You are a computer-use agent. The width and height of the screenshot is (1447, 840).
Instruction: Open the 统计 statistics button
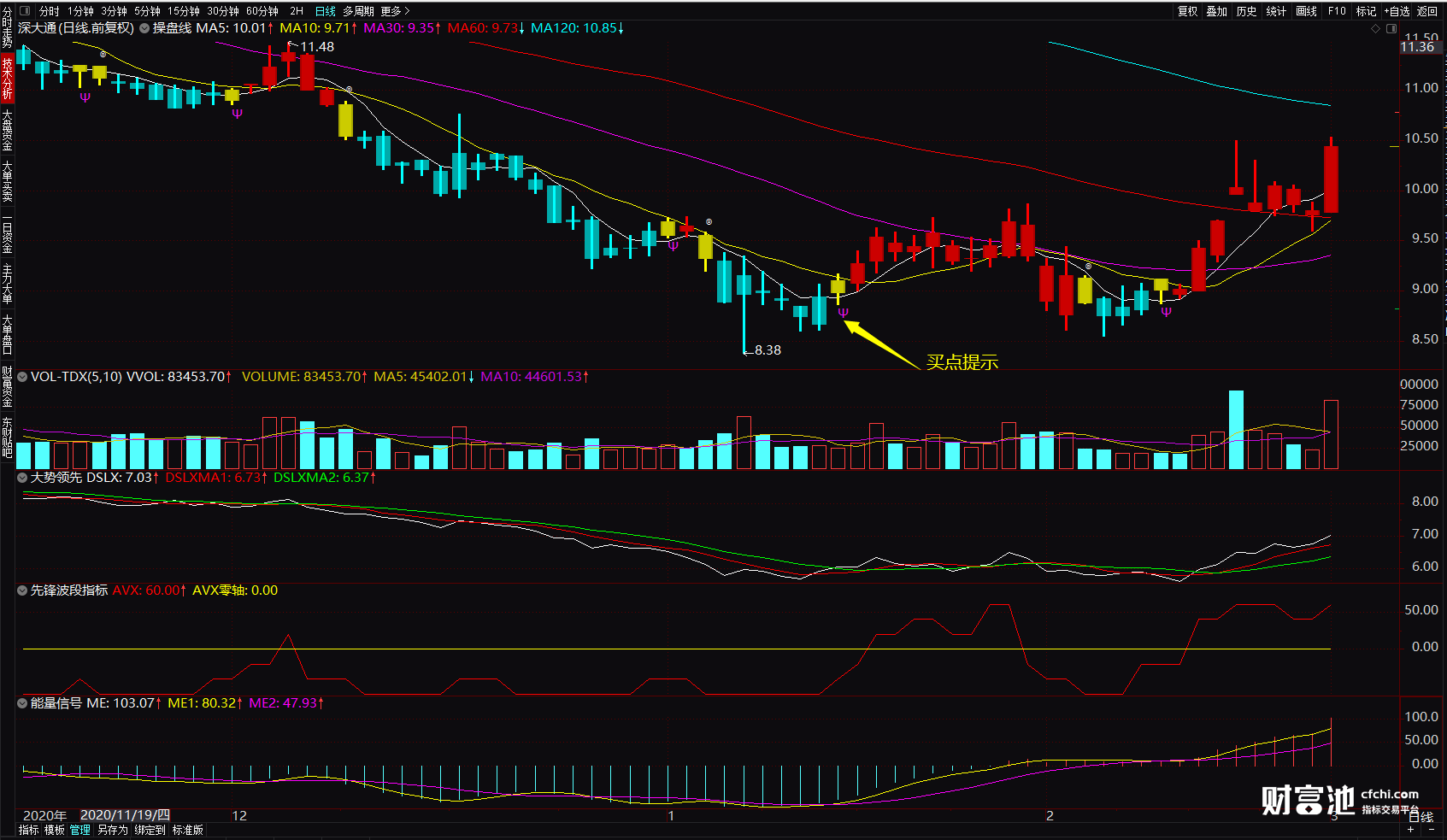coord(1276,11)
